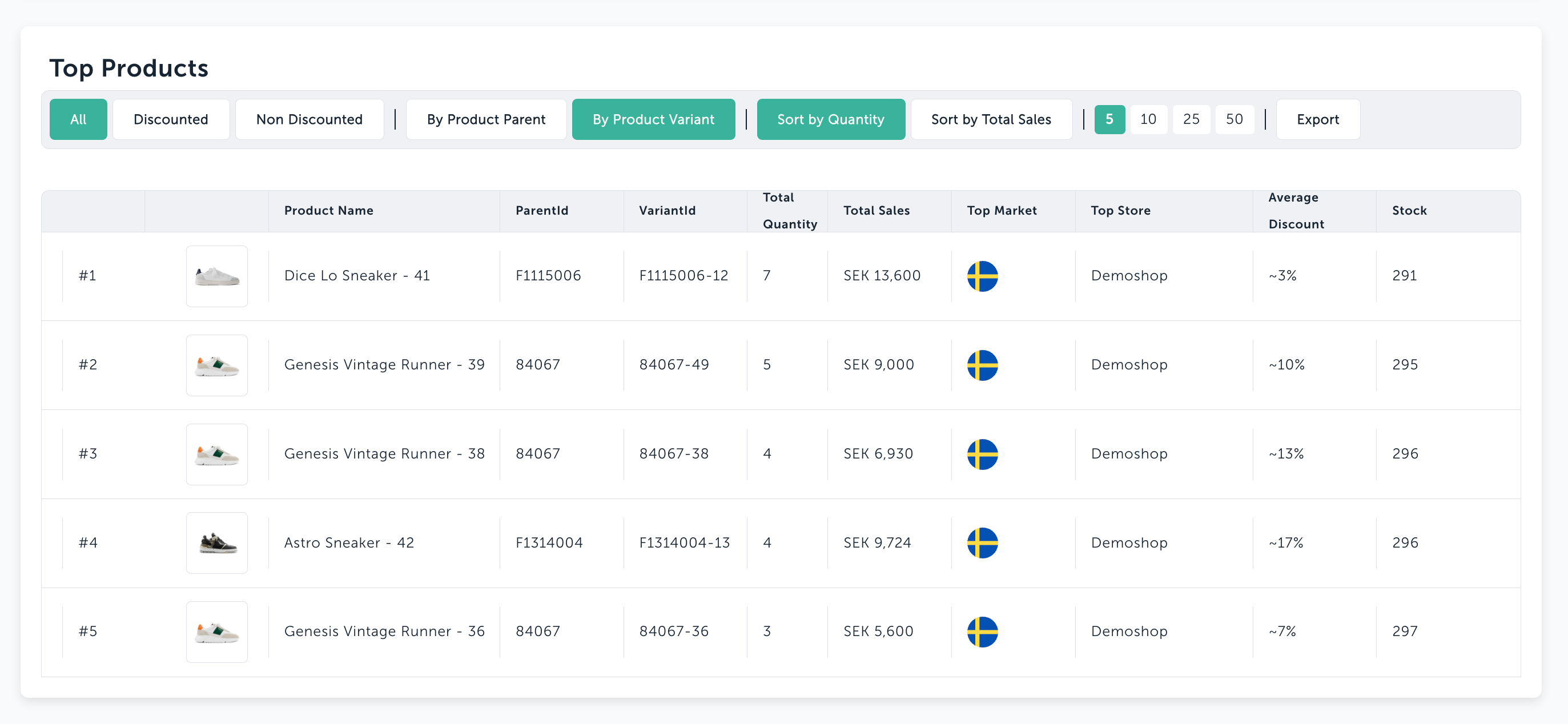The width and height of the screenshot is (1568, 724).
Task: Open the Astro Sneaker product thumbnail
Action: [x=216, y=542]
